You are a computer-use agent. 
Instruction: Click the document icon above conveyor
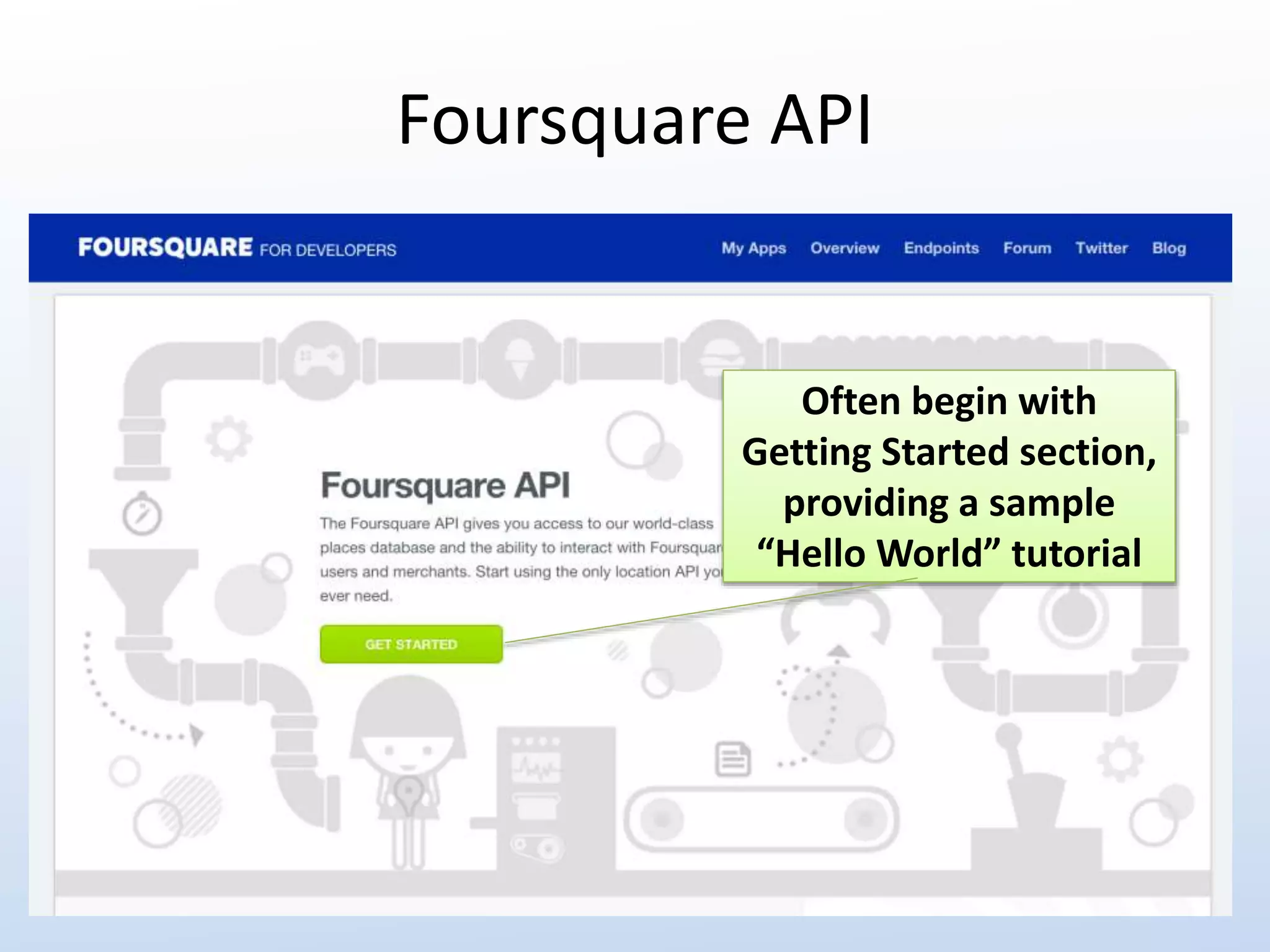coord(733,759)
